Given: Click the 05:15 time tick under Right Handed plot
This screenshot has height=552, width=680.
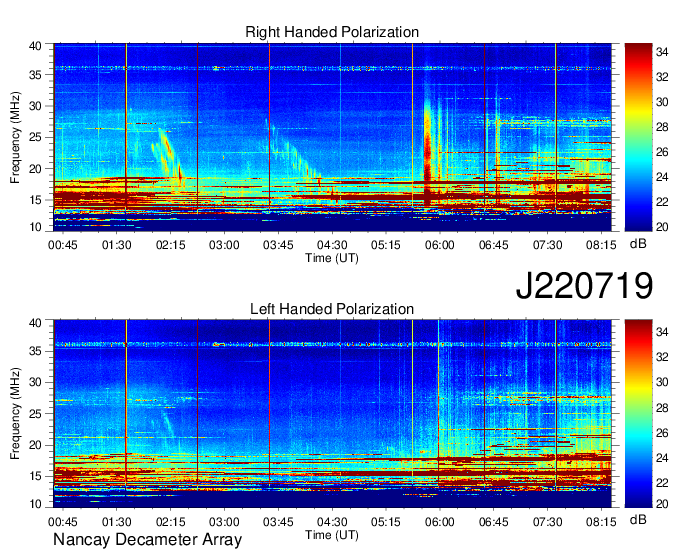Looking at the screenshot, I should pos(386,245).
